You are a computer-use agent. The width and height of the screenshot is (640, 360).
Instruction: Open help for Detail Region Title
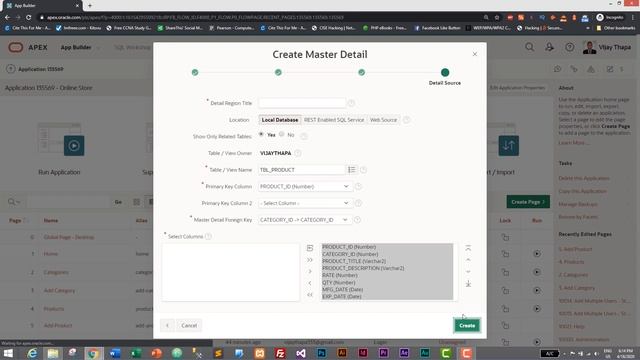[x=351, y=103]
